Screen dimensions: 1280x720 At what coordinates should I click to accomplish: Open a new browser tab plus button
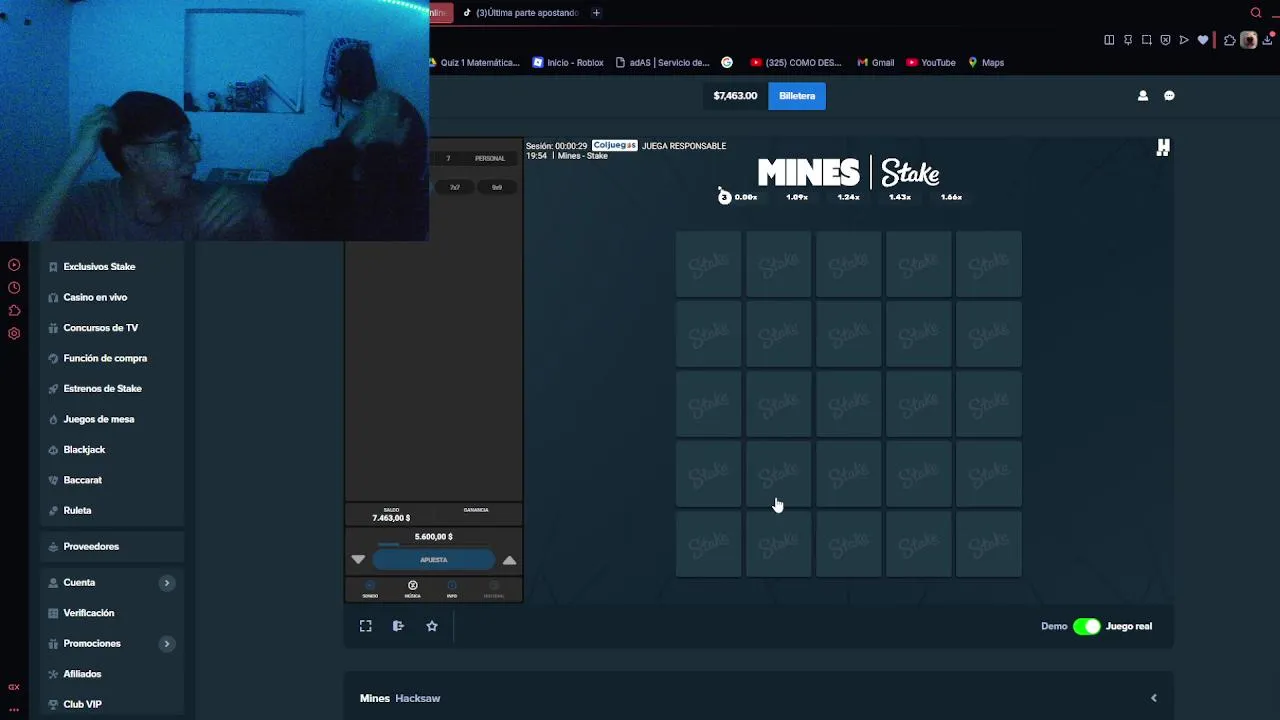(x=596, y=13)
